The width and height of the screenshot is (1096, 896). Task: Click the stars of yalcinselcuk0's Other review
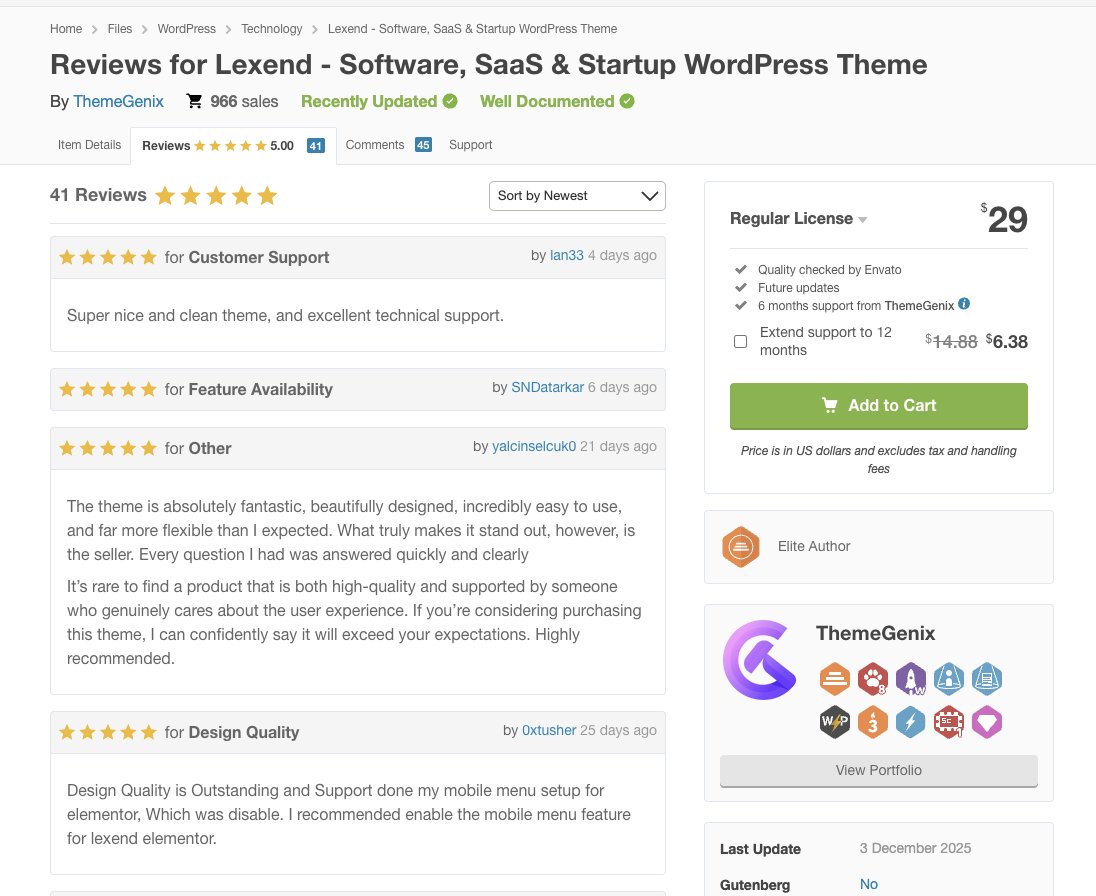click(108, 448)
